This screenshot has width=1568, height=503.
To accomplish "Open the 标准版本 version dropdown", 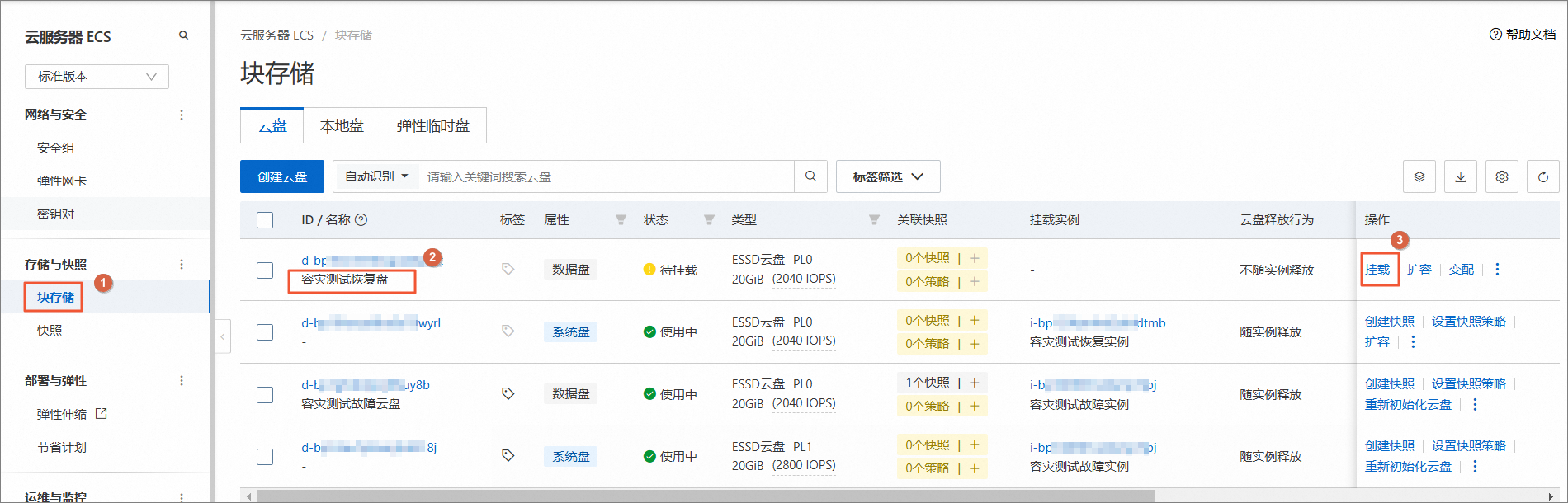I will [x=97, y=76].
